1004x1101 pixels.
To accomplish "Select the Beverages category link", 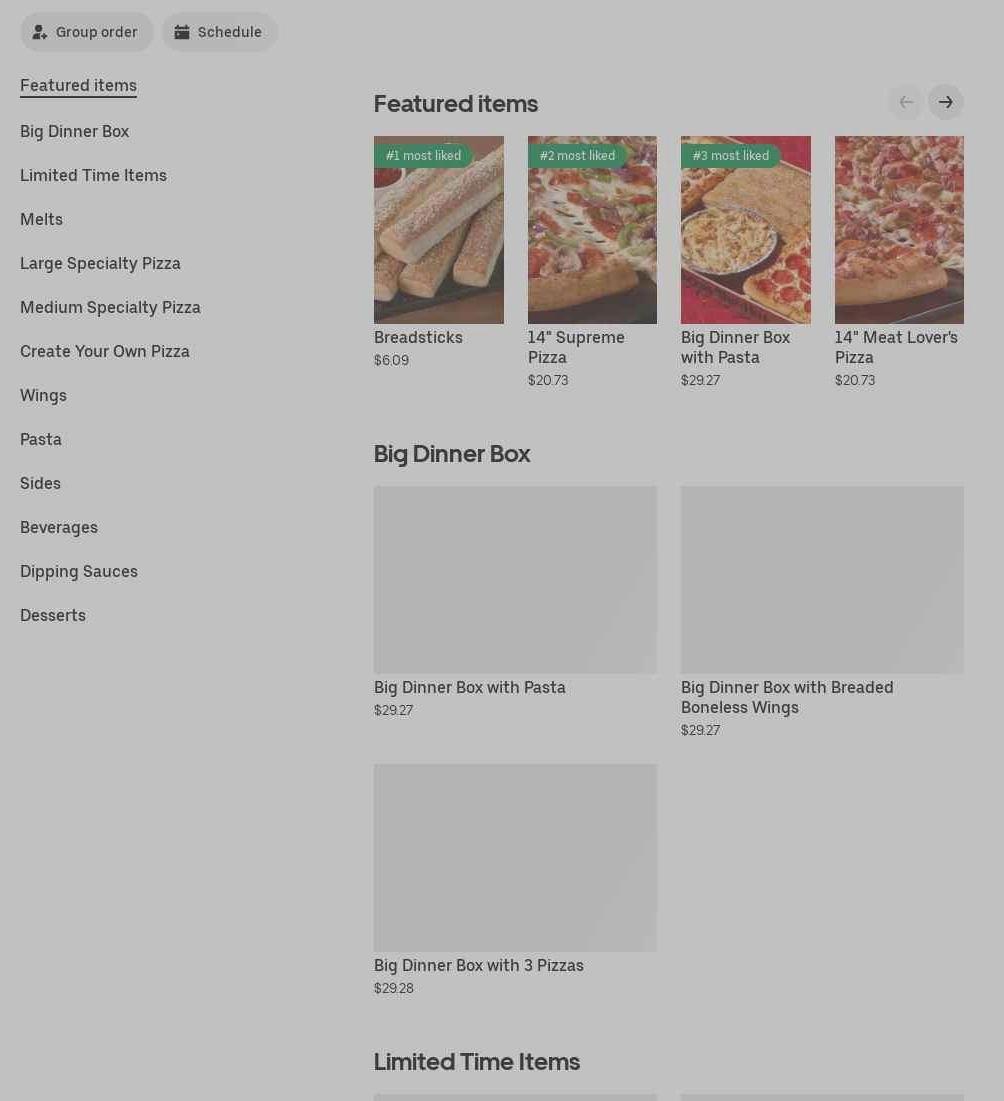I will tap(59, 527).
